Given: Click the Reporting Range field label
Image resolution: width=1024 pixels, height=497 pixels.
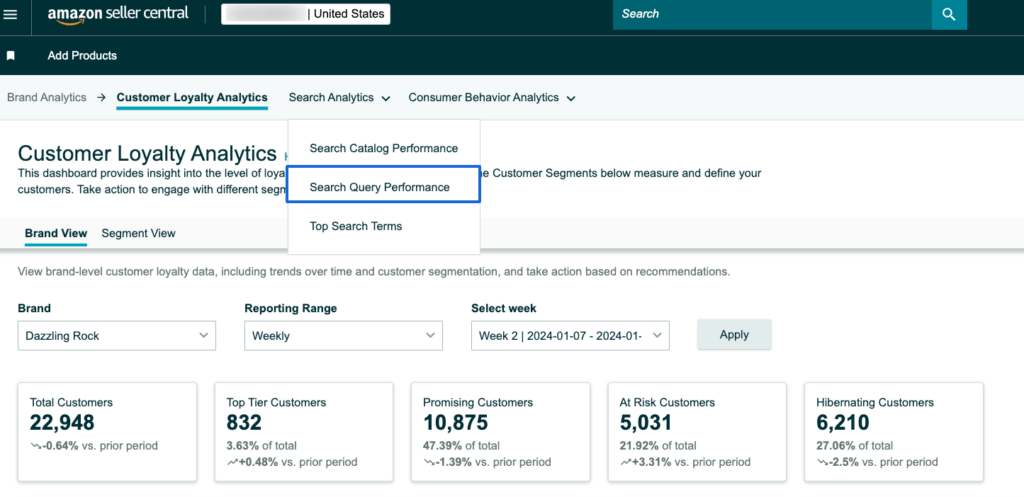Looking at the screenshot, I should click(291, 309).
